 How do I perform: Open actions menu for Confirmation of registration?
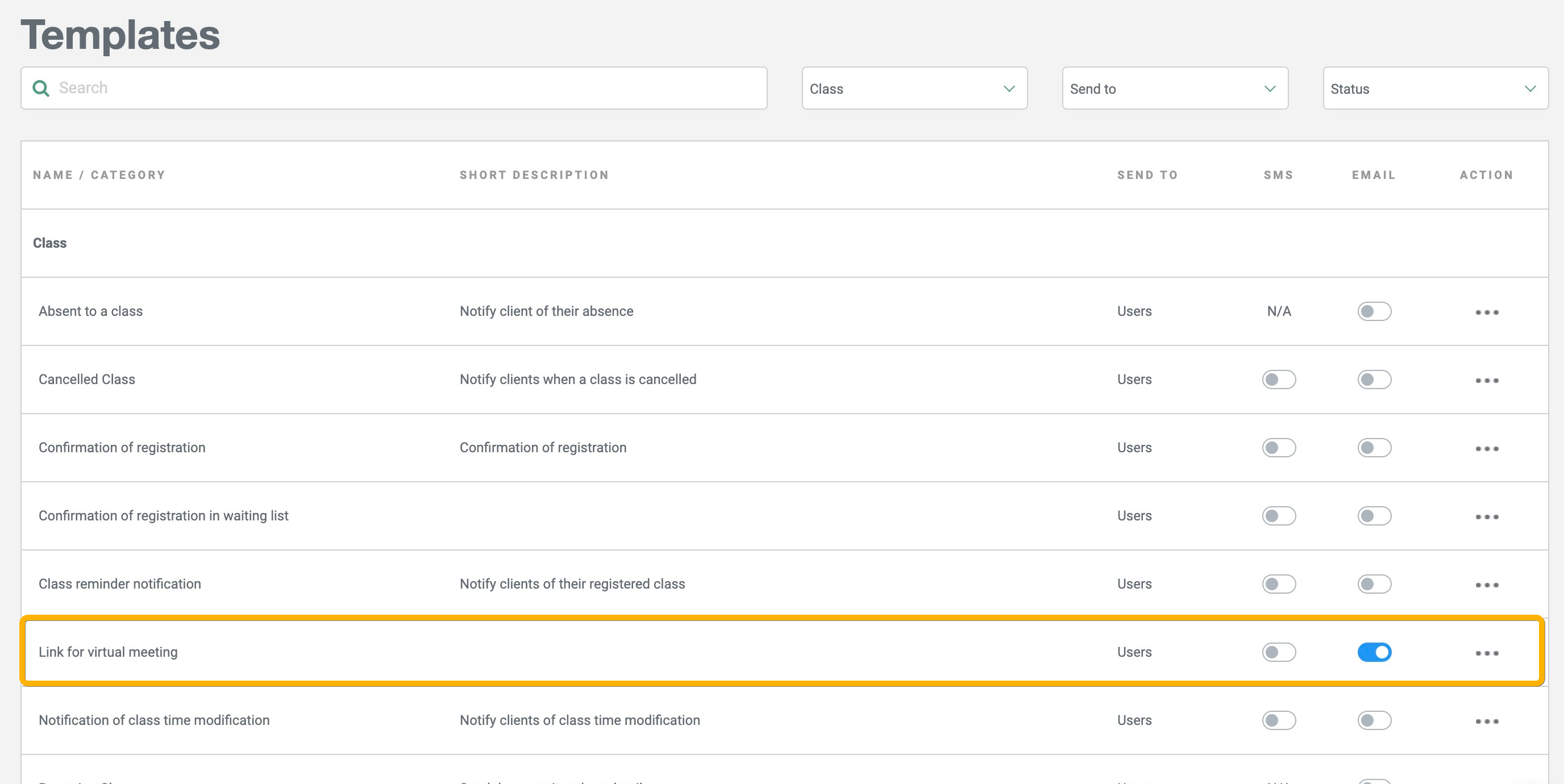pos(1486,448)
